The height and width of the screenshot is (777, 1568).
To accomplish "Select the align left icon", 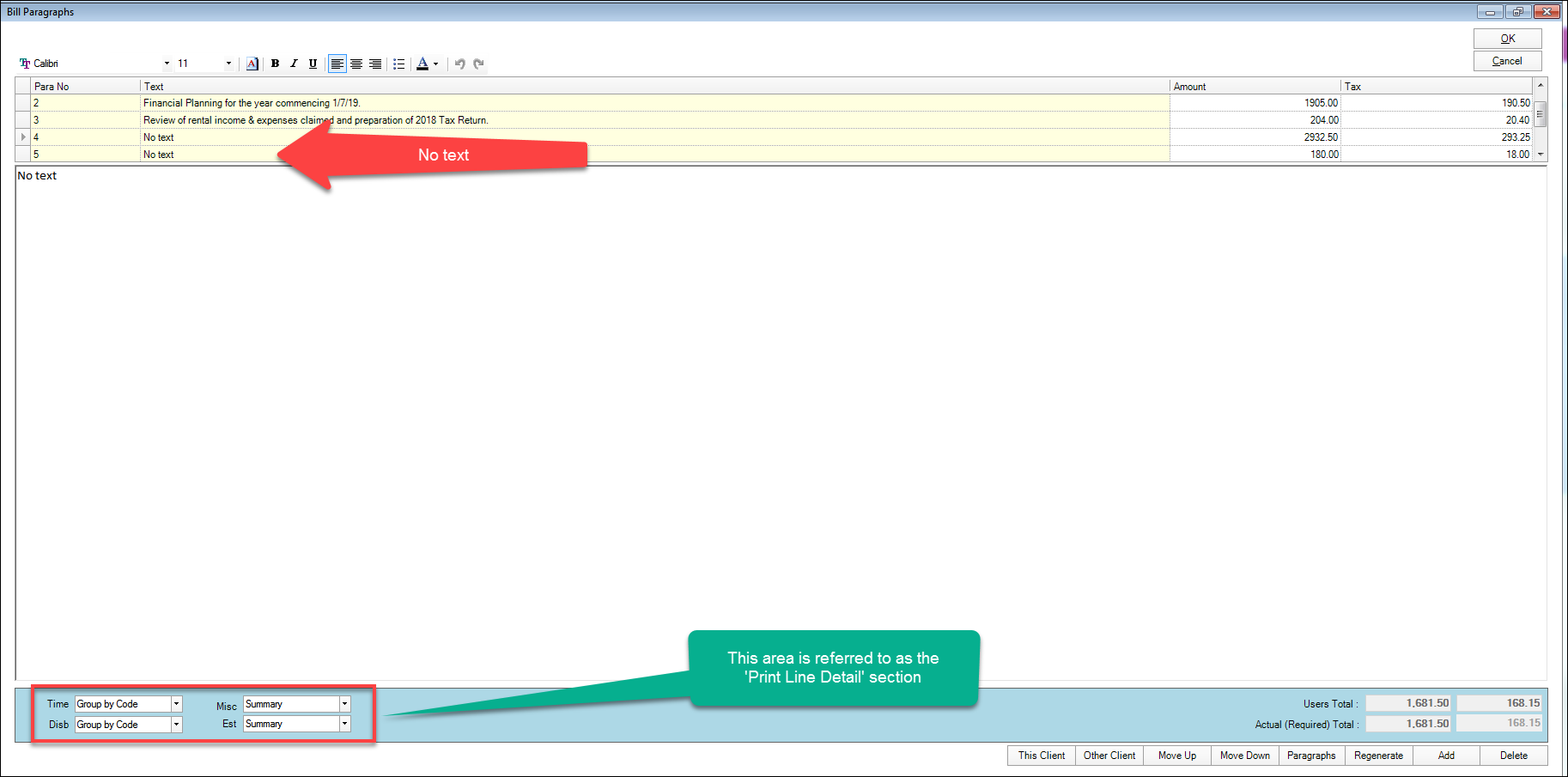I will [x=337, y=64].
